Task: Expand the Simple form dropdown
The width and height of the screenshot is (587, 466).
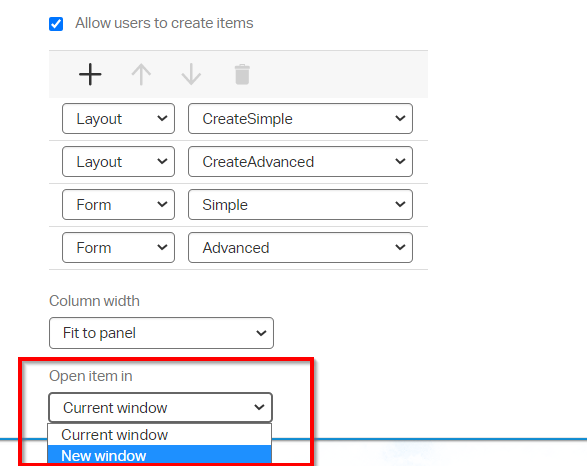Action: (300, 205)
